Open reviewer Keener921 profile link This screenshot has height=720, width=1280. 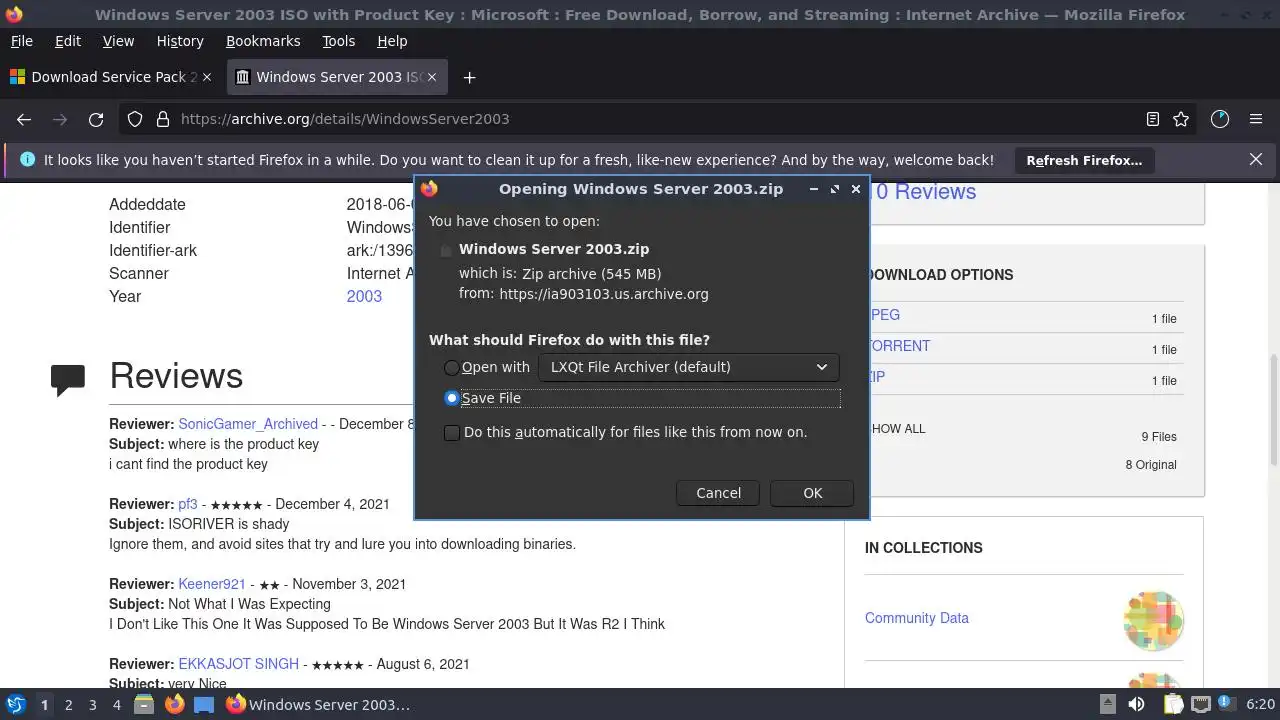click(x=212, y=584)
